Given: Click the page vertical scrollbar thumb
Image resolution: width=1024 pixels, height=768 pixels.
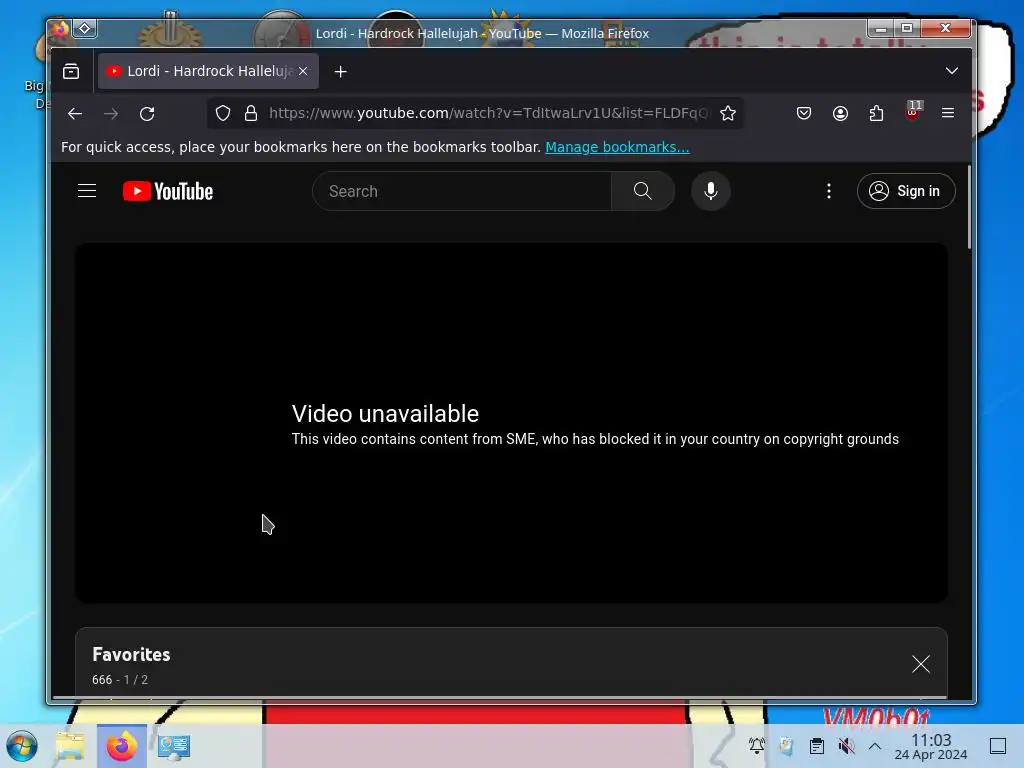Looking at the screenshot, I should [x=969, y=208].
